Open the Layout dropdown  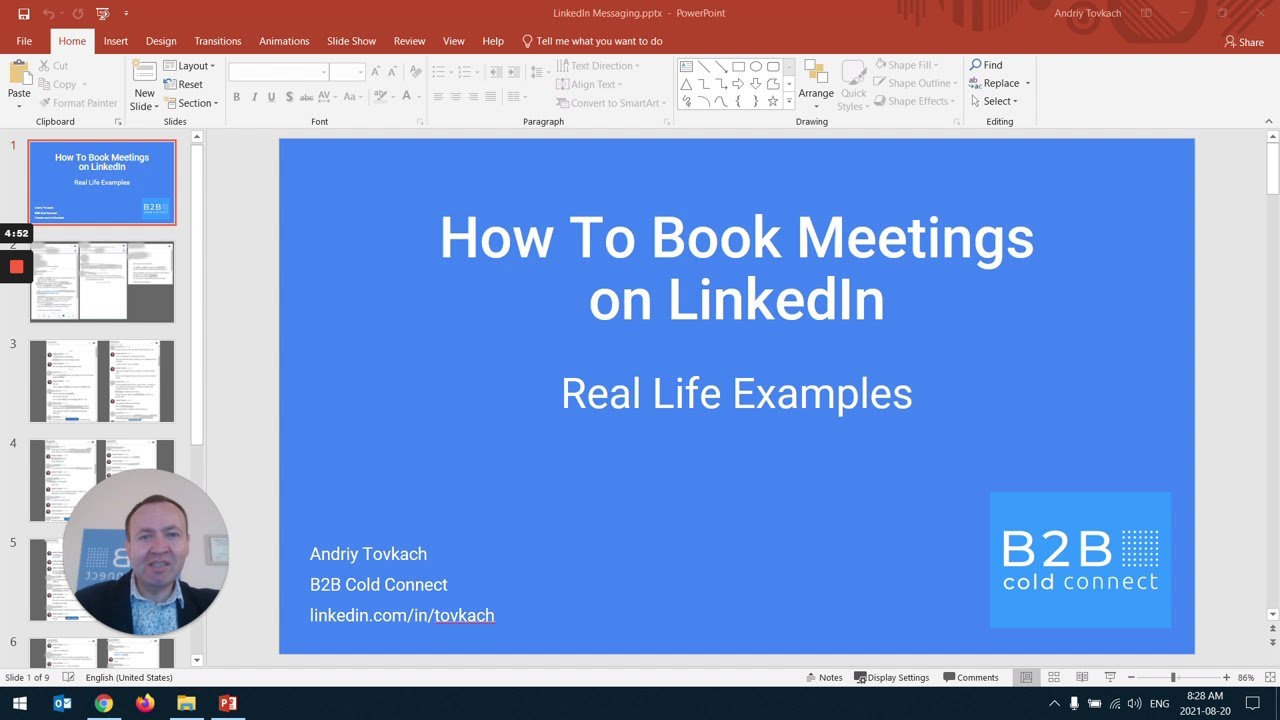click(190, 66)
